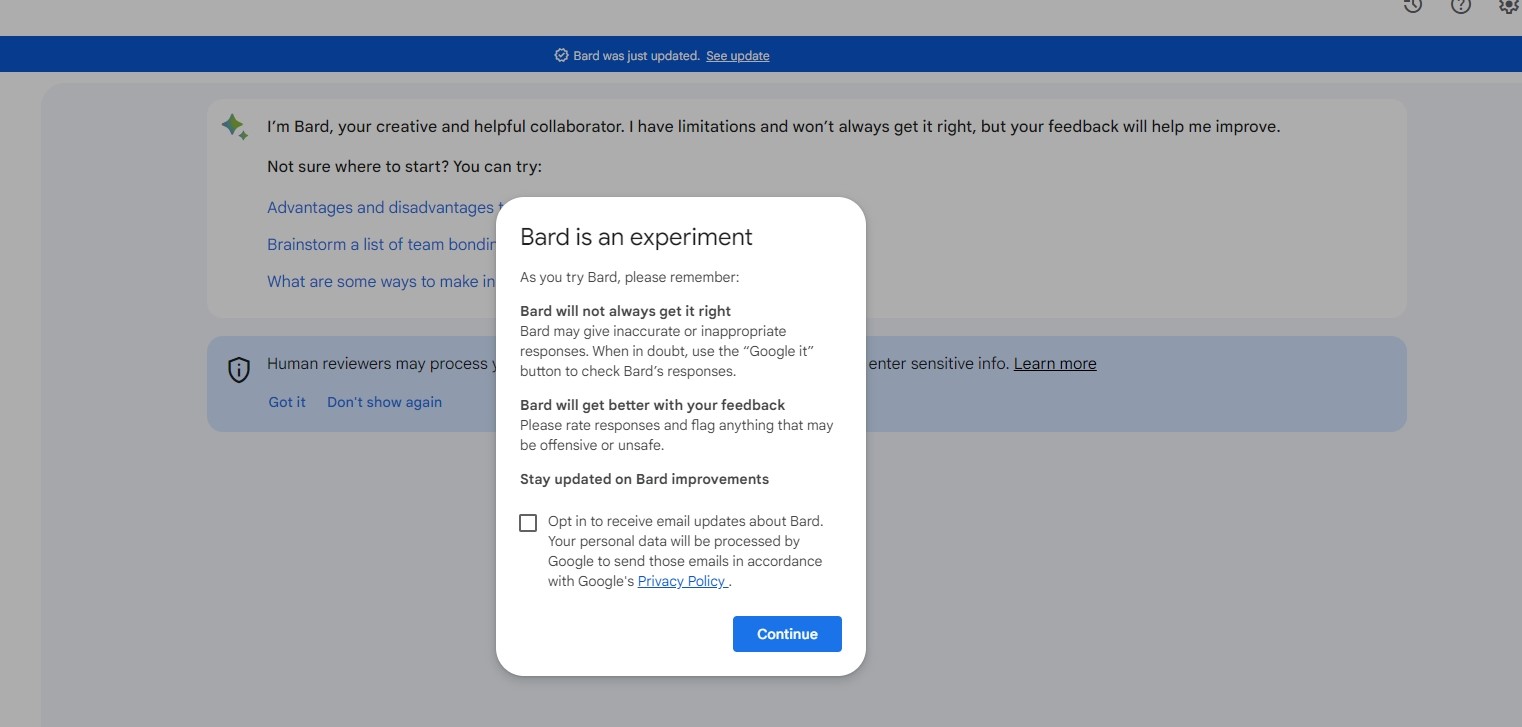Image resolution: width=1522 pixels, height=727 pixels.
Task: Click the shield privacy notice icon
Action: click(x=239, y=370)
